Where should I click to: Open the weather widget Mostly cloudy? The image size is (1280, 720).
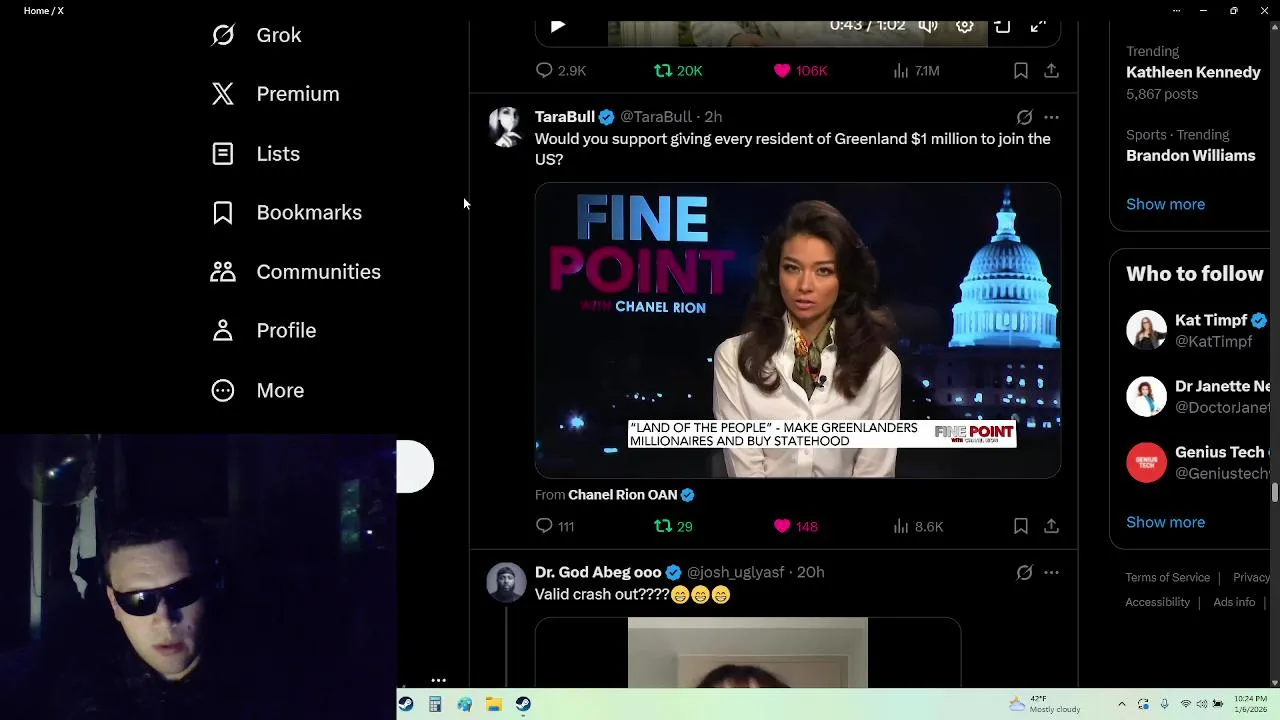(1044, 704)
